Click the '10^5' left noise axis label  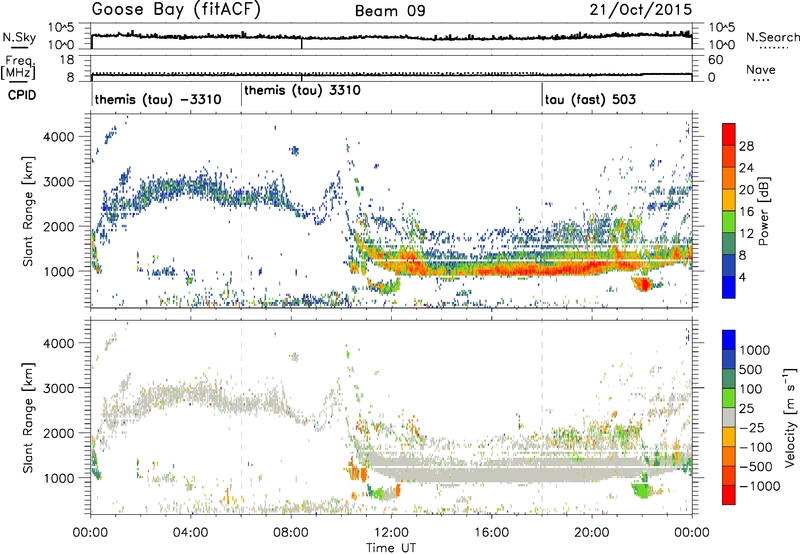(x=61, y=28)
